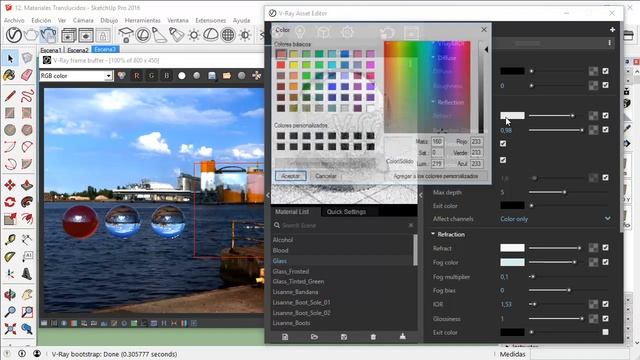Uncheck the Fog color texture checkbox

[605, 262]
